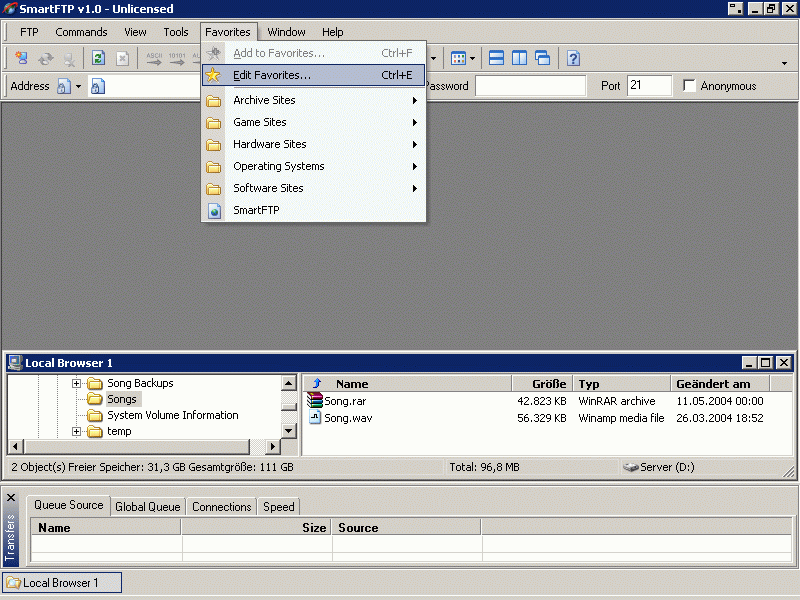Image resolution: width=800 pixels, height=600 pixels.
Task: Click the help question mark toolbar icon
Action: [x=573, y=59]
